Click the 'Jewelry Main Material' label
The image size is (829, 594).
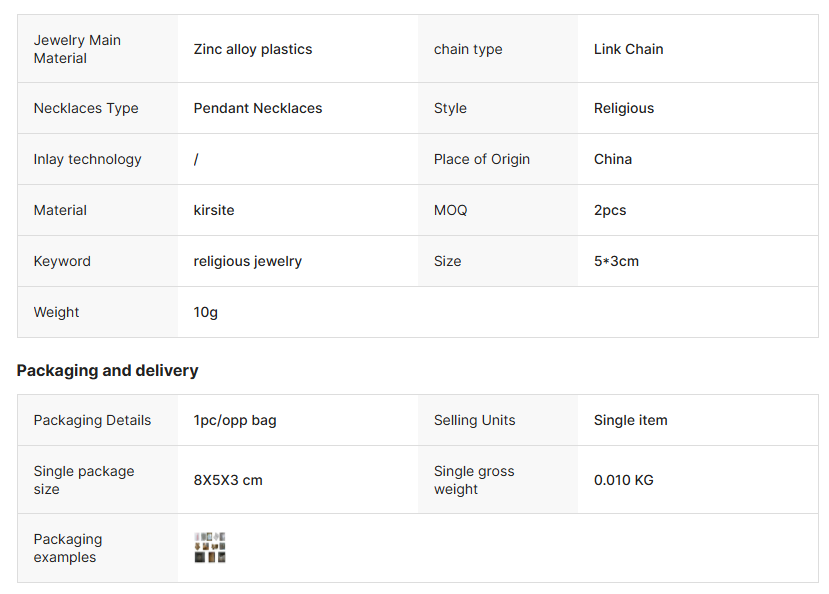click(x=77, y=49)
